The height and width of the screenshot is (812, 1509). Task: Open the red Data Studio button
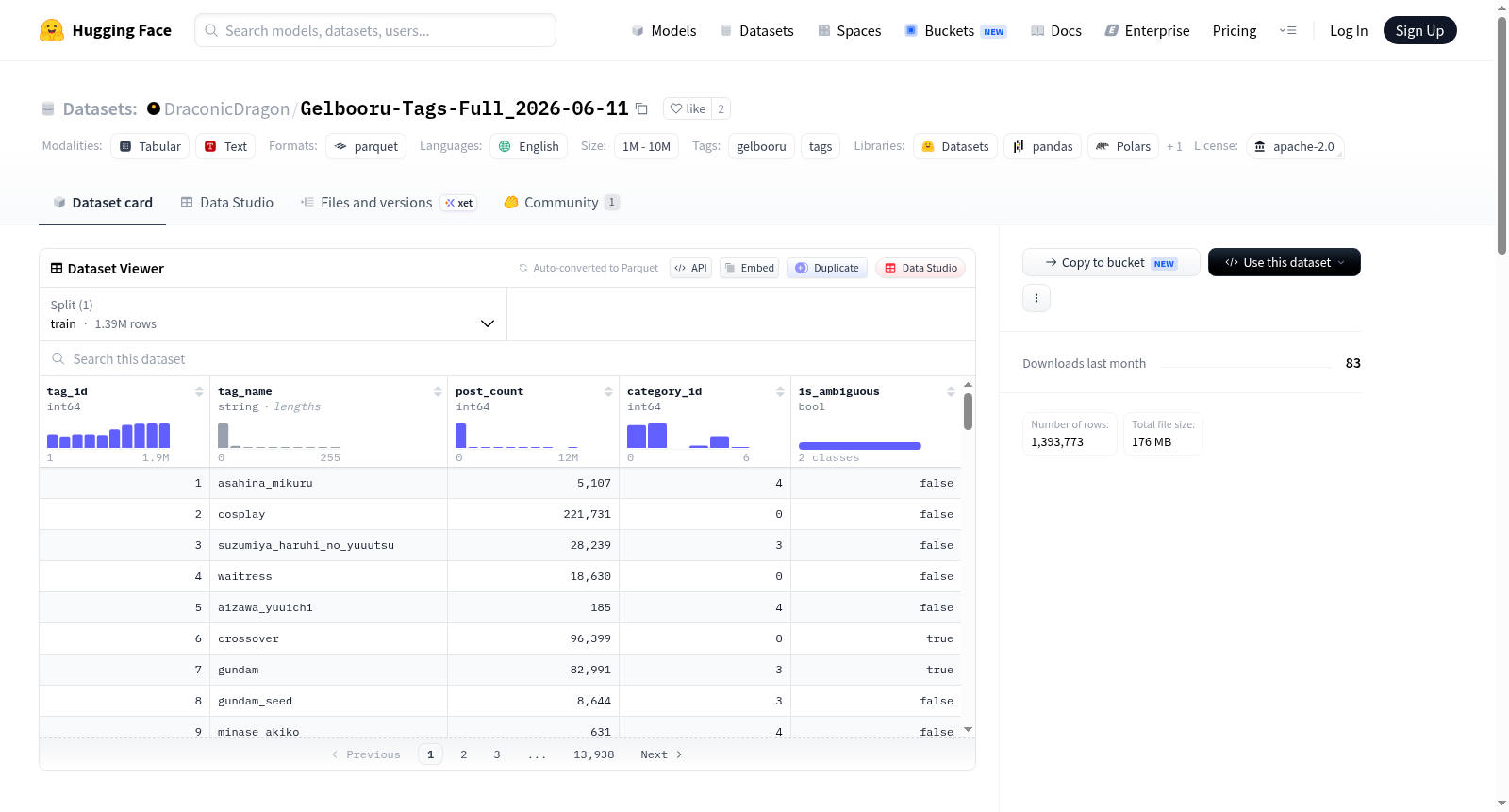tap(920, 268)
